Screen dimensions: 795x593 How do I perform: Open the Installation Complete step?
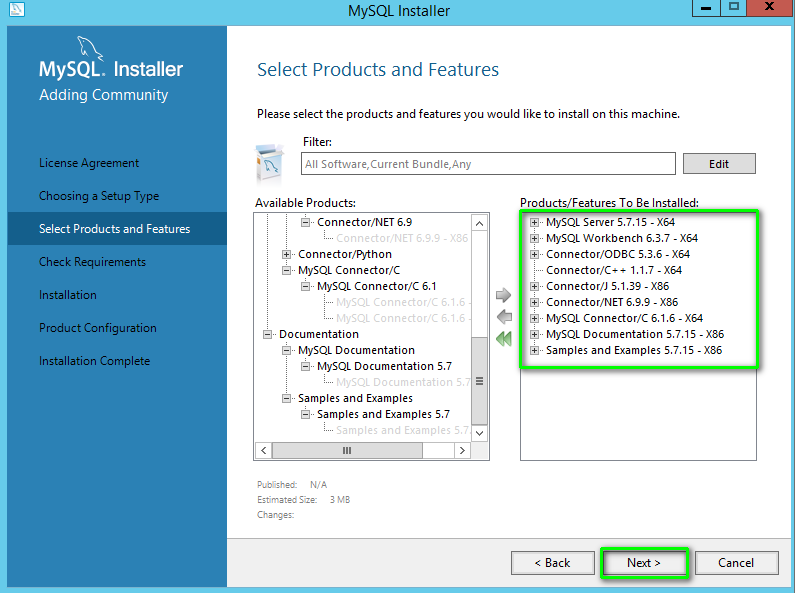coord(94,360)
